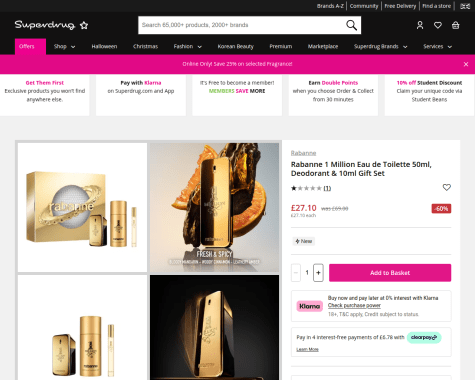The height and width of the screenshot is (380, 475).
Task: Click the Online Only fragrance banner text
Action: click(237, 64)
